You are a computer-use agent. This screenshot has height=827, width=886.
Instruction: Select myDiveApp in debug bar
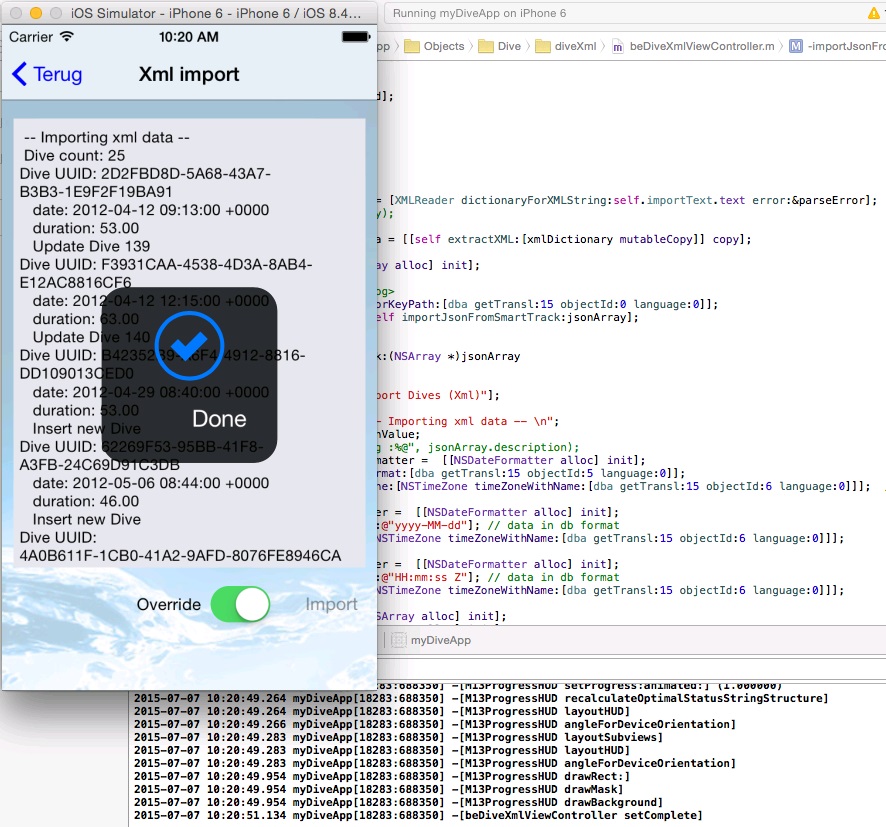pyautogui.click(x=441, y=640)
